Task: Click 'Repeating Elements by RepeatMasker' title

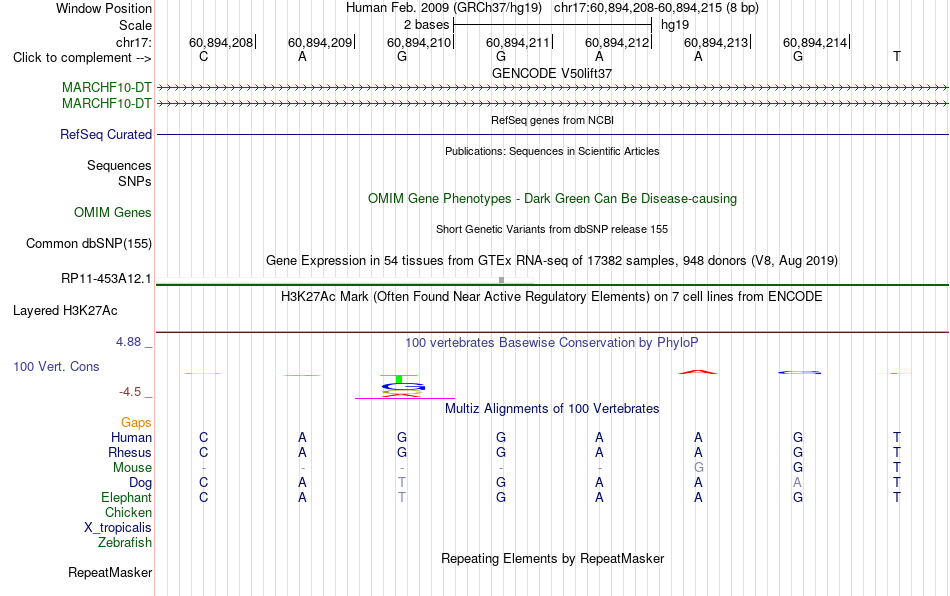Action: pyautogui.click(x=552, y=558)
